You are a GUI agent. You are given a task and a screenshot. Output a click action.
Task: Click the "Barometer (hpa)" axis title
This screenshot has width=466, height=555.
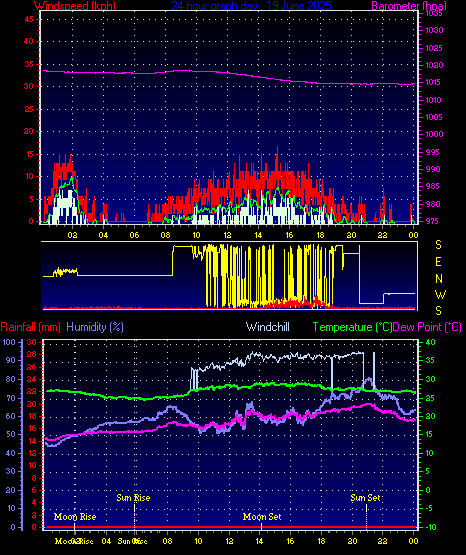pyautogui.click(x=409, y=5)
